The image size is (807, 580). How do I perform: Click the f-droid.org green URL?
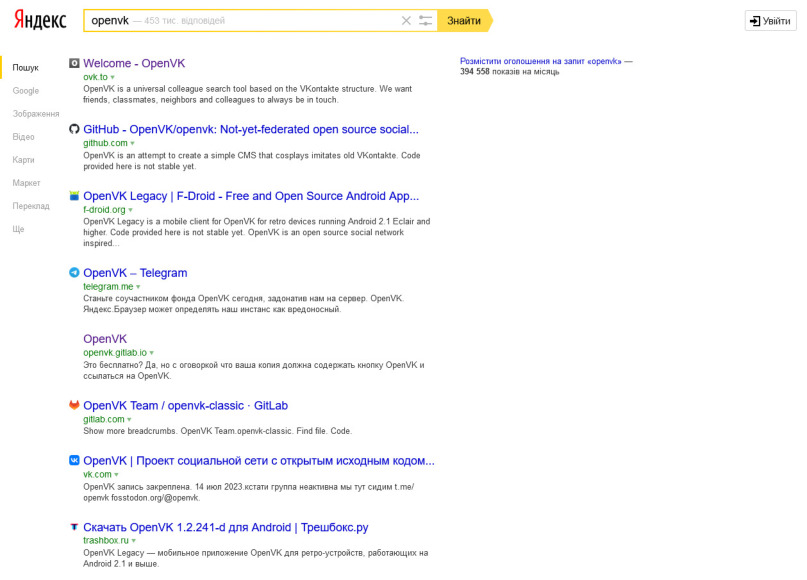pos(104,209)
